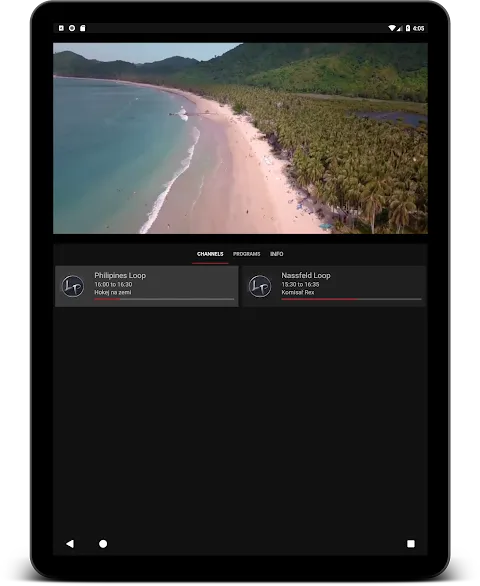
Task: Tap the Nassfeld Loop channel logo
Action: 260,286
